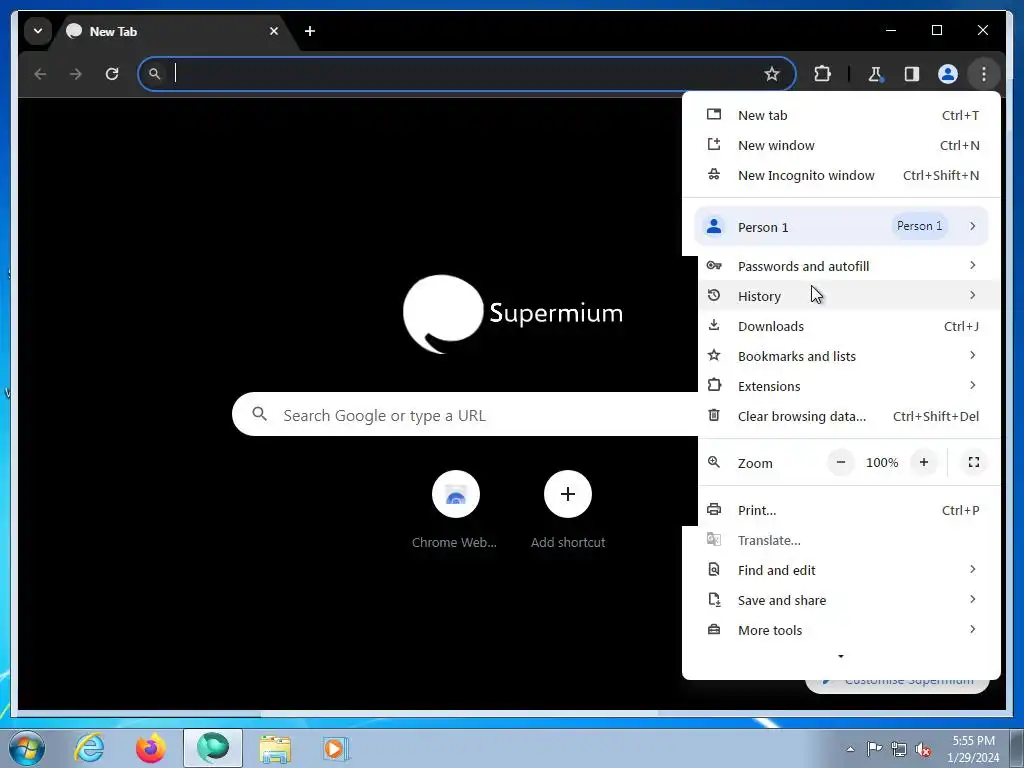This screenshot has height=768, width=1024.
Task: Launch Internet Explorer from taskbar
Action: coord(89,748)
